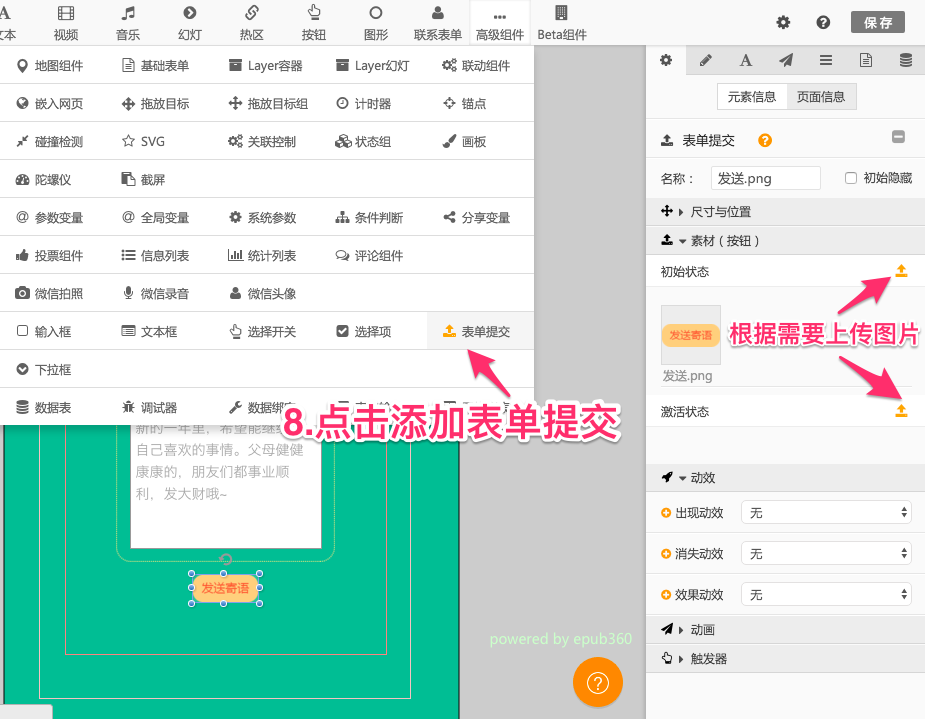This screenshot has height=719, width=933.
Task: Upload image for 初始状态
Action: click(901, 271)
